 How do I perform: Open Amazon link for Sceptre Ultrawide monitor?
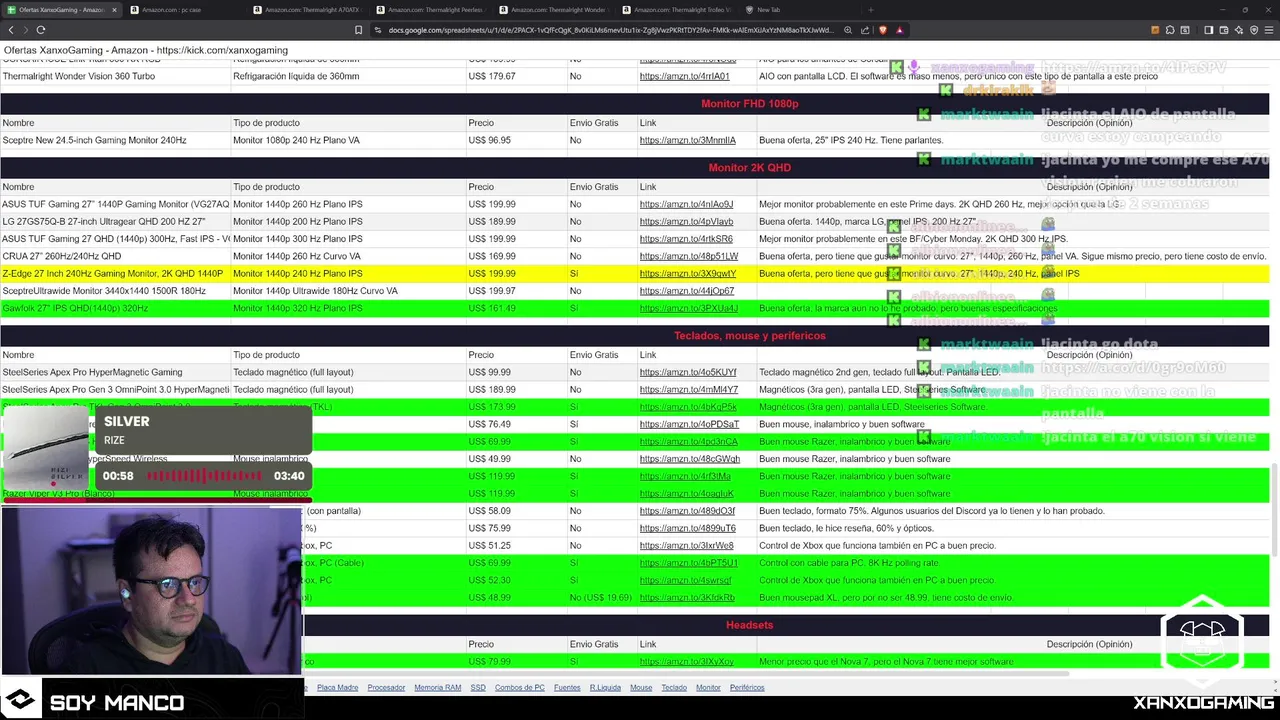(687, 291)
